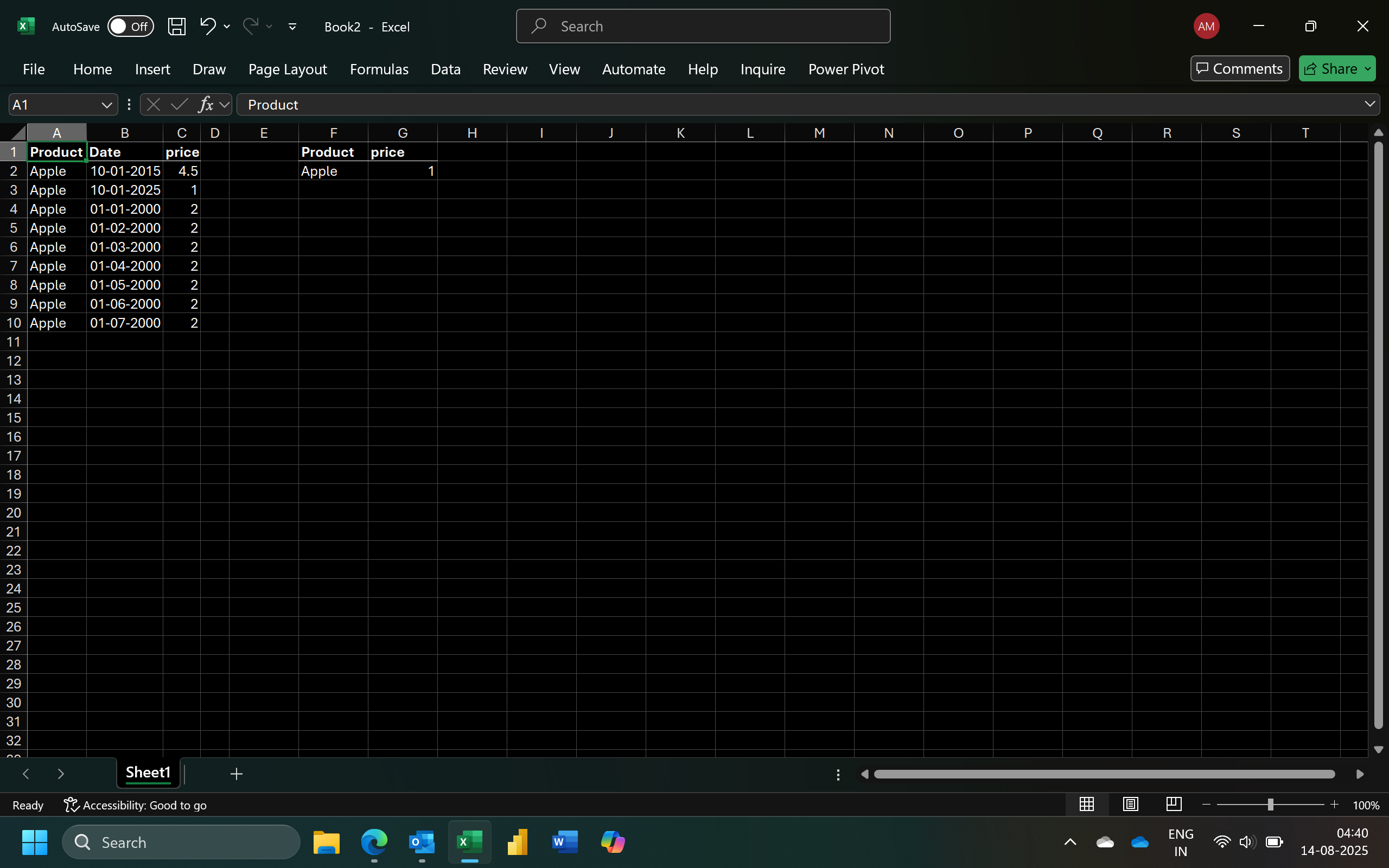Screen dimensions: 1389x868
Task: Open Customize Quick Access Toolbar dropdown
Action: [292, 27]
